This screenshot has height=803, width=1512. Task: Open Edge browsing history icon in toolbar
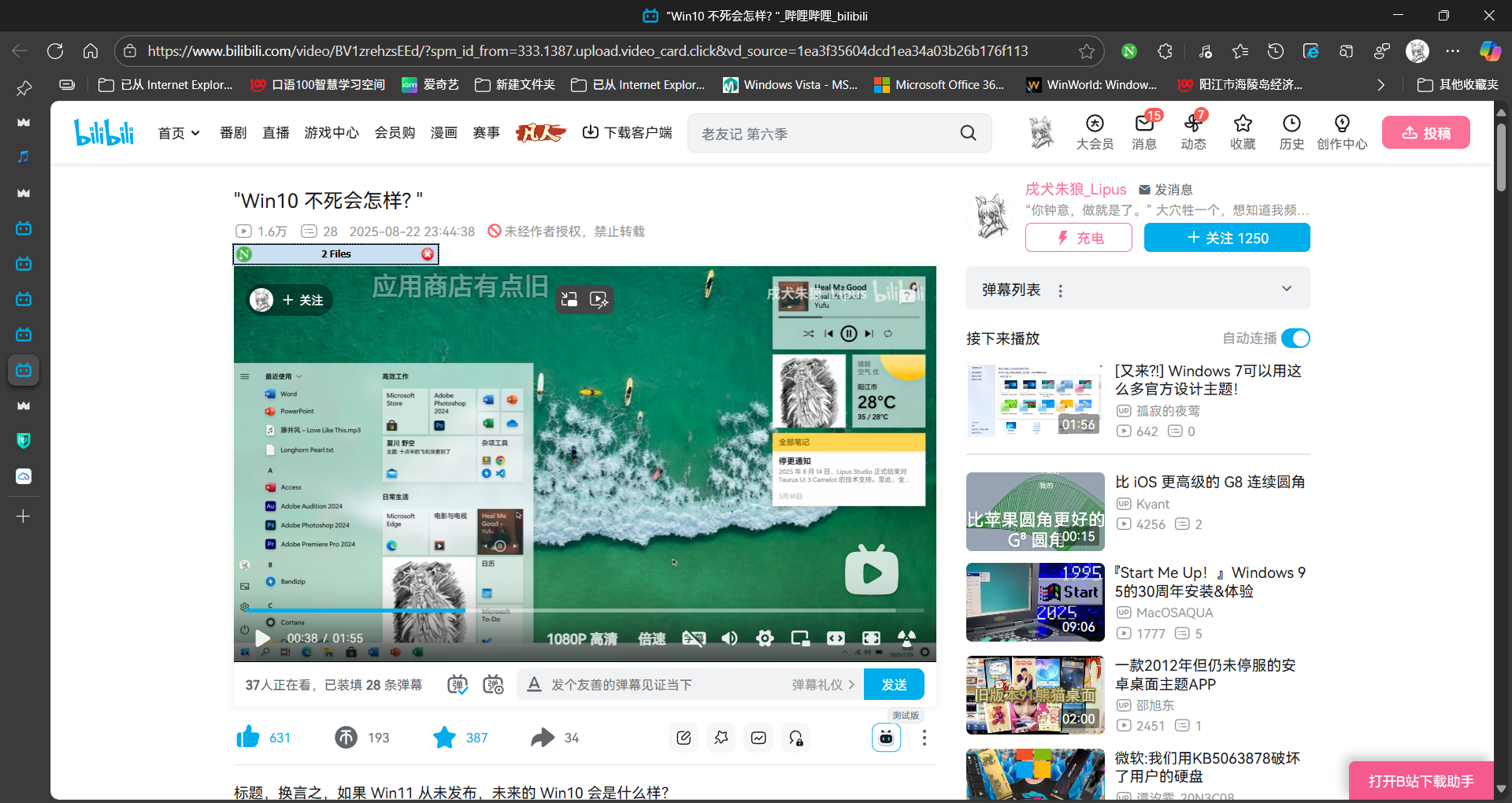pyautogui.click(x=1275, y=51)
